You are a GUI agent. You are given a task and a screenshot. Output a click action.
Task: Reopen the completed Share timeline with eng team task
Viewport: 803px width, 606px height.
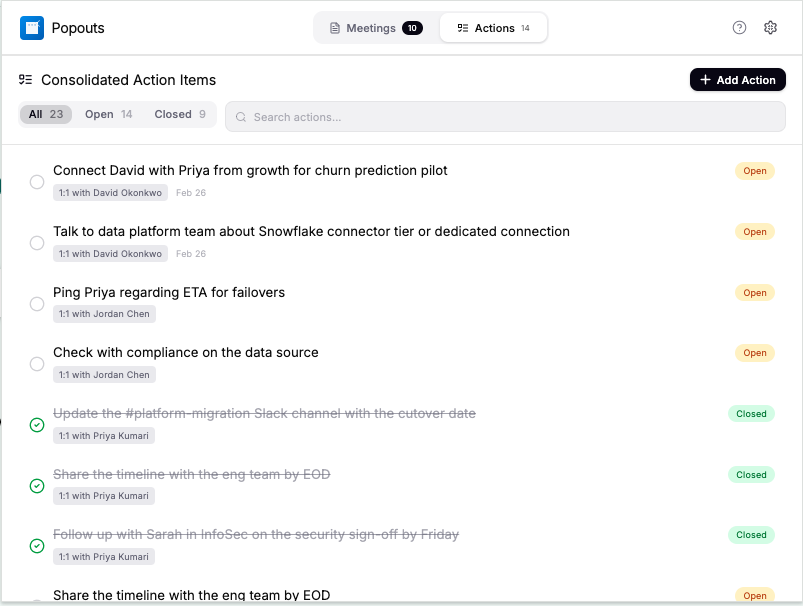click(x=36, y=486)
